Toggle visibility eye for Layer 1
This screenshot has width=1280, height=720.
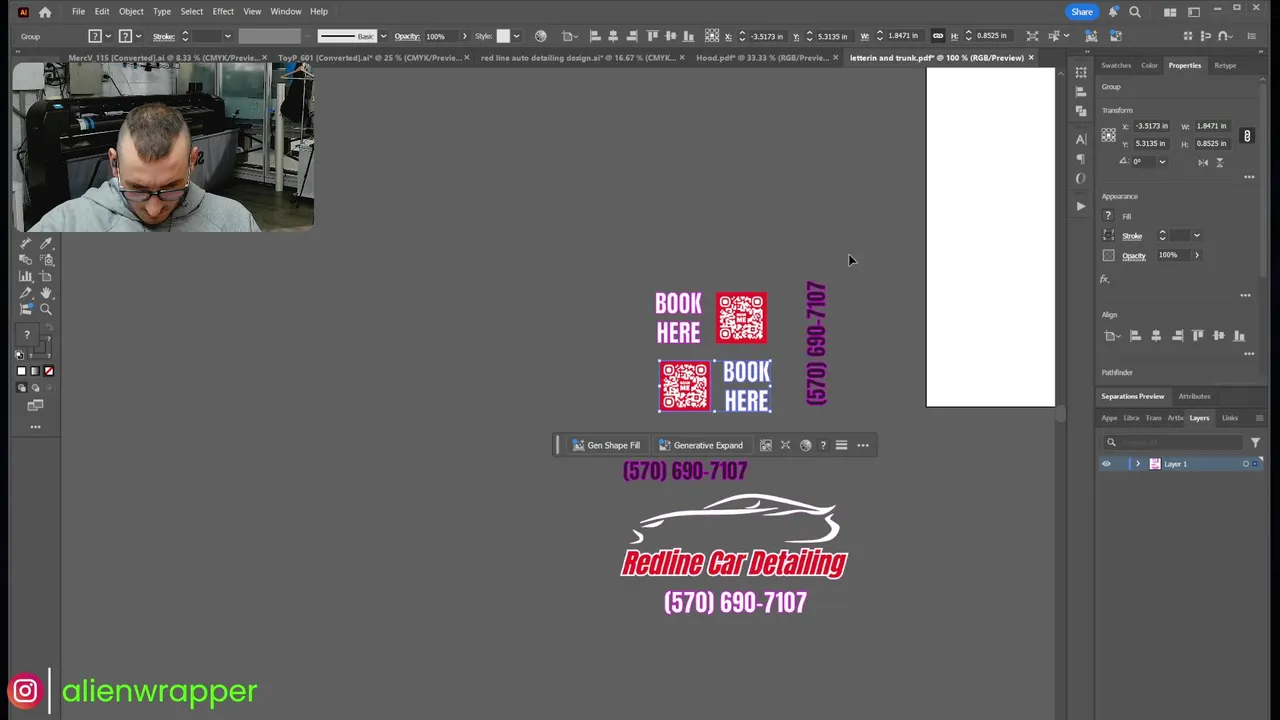[x=1106, y=464]
